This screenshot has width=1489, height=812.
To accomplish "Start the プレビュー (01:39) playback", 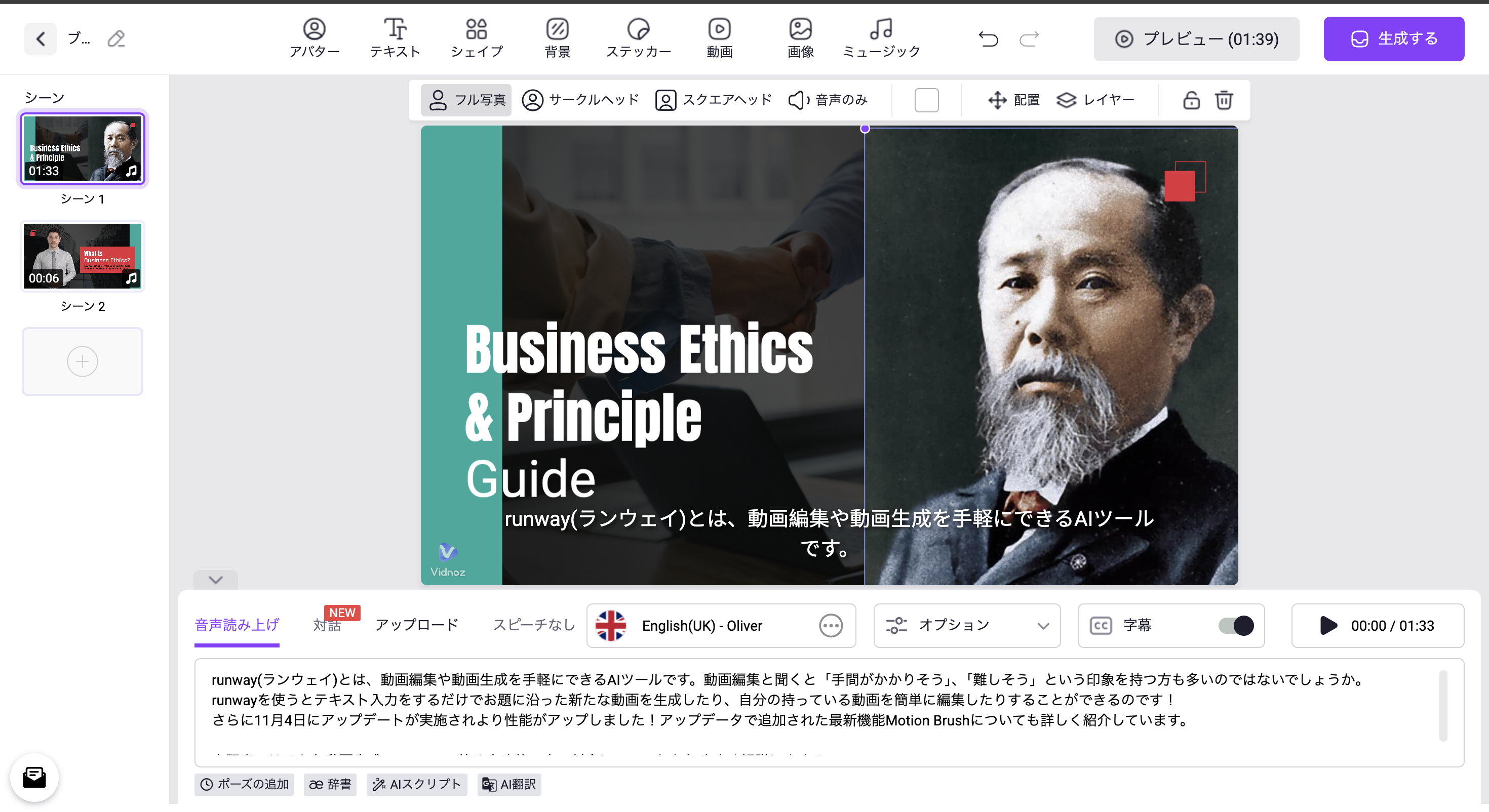I will point(1196,38).
